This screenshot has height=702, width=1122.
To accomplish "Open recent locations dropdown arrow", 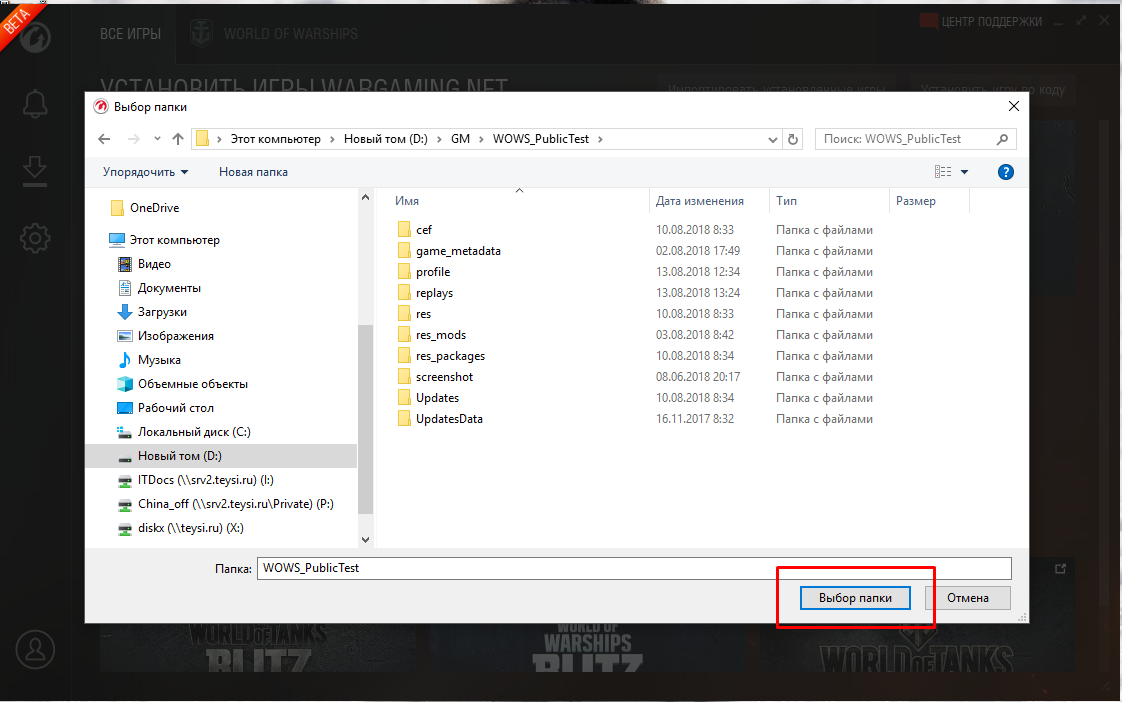I will [157, 139].
